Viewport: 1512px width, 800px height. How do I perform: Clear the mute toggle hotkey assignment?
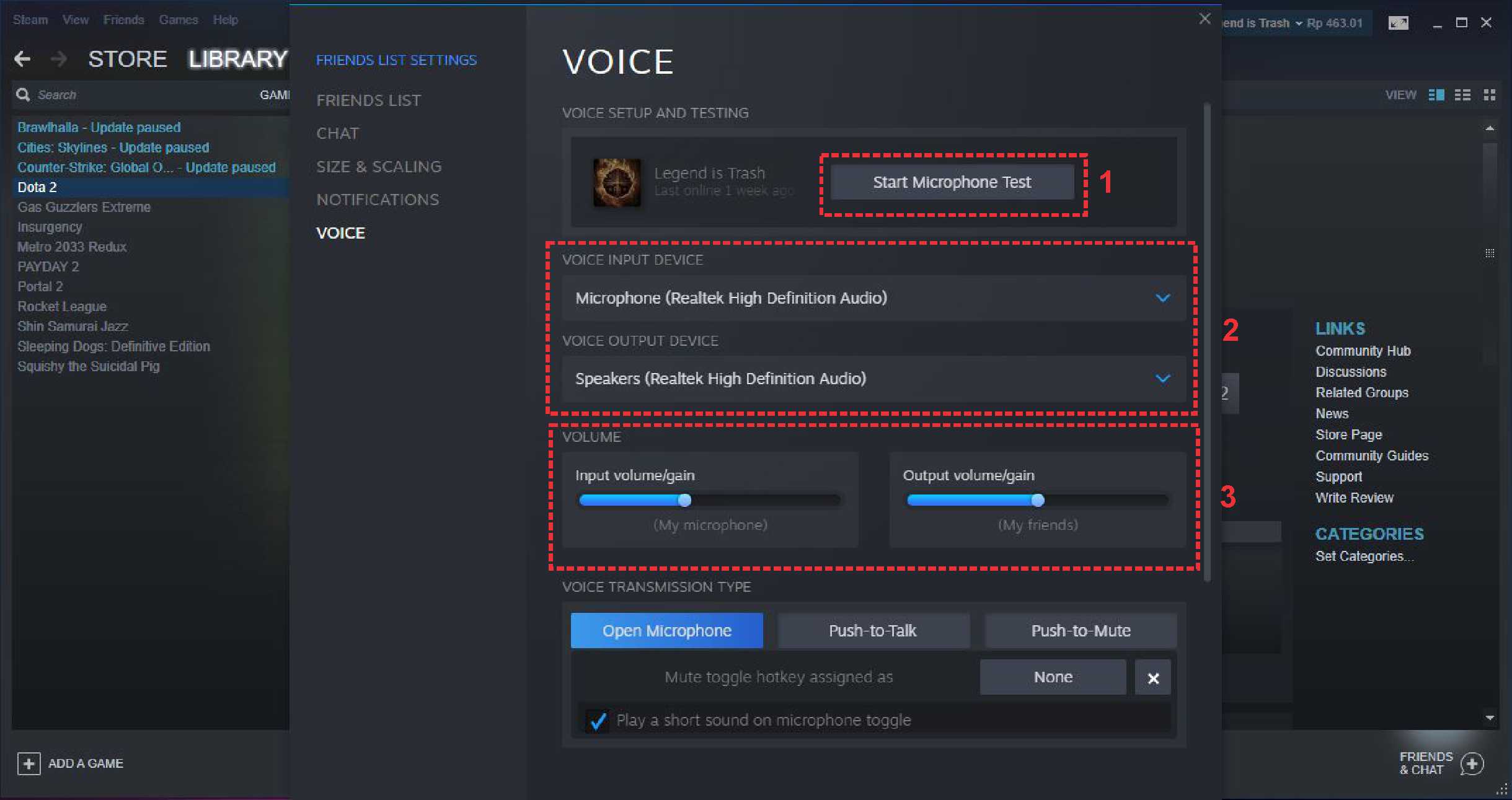pyautogui.click(x=1152, y=677)
